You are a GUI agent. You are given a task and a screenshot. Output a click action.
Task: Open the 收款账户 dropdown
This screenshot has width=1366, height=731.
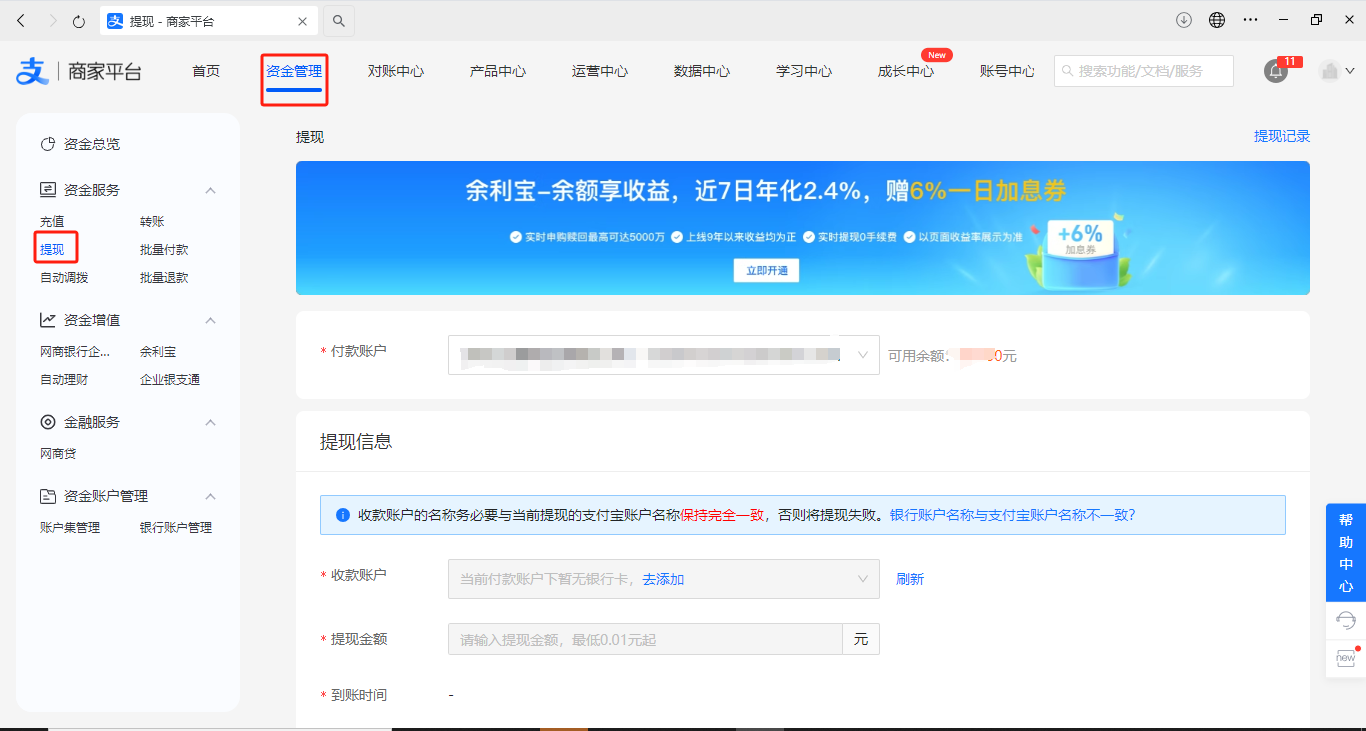tap(664, 579)
